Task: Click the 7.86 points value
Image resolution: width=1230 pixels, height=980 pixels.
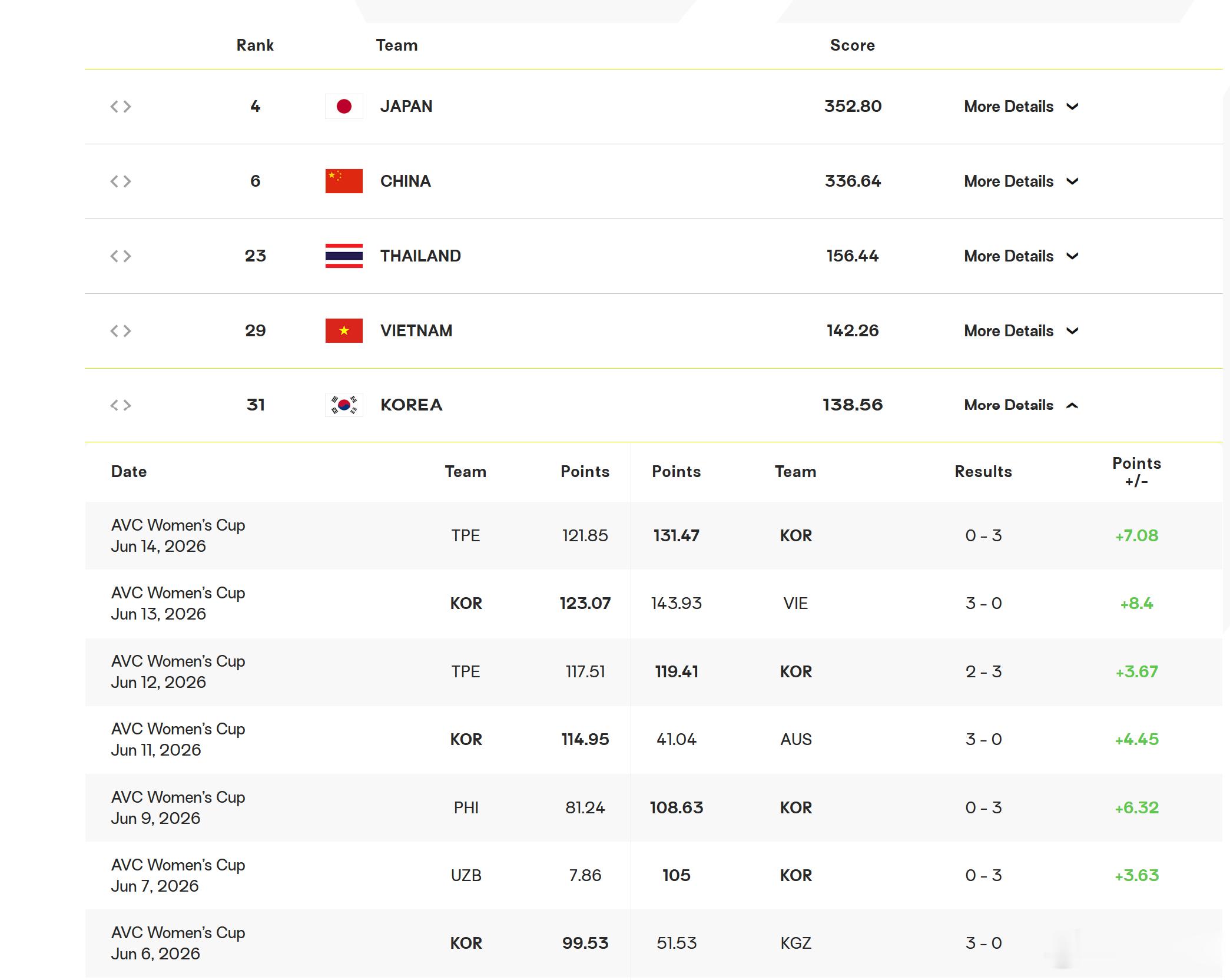Action: [x=585, y=875]
